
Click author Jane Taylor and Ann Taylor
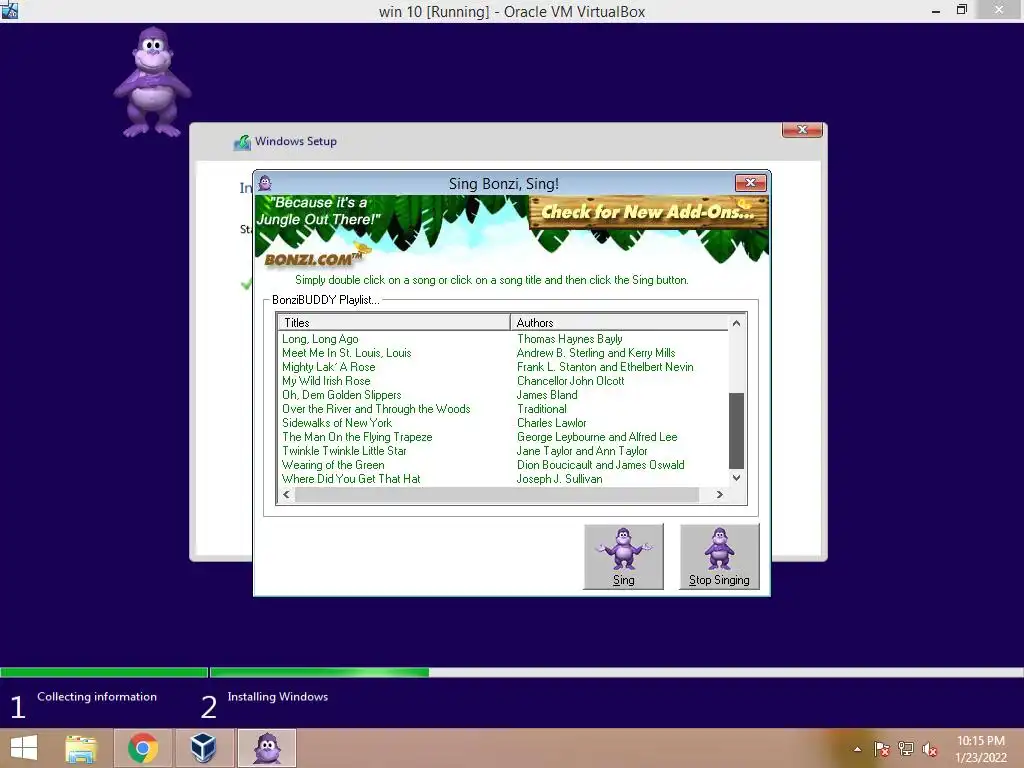pos(582,451)
